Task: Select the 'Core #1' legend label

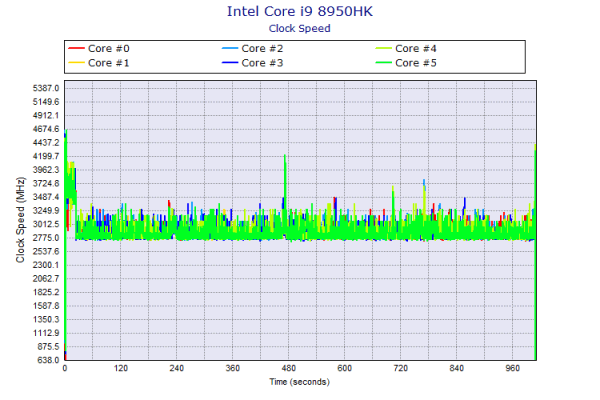Action: tap(109, 63)
